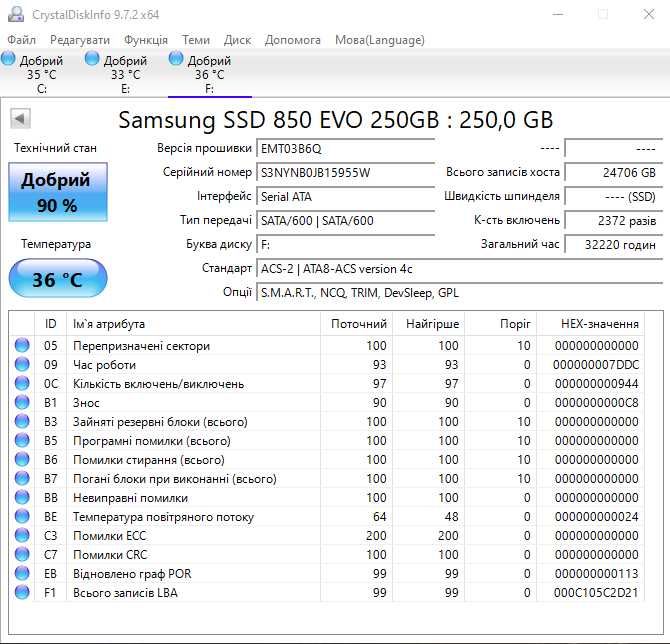Click the firmware field EMT03B6Q
The image size is (670, 644).
pyautogui.click(x=345, y=149)
